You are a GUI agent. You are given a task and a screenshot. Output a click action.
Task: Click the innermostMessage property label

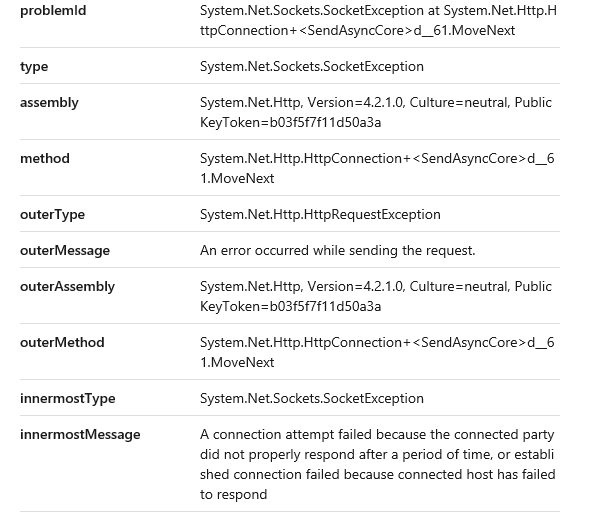click(80, 434)
